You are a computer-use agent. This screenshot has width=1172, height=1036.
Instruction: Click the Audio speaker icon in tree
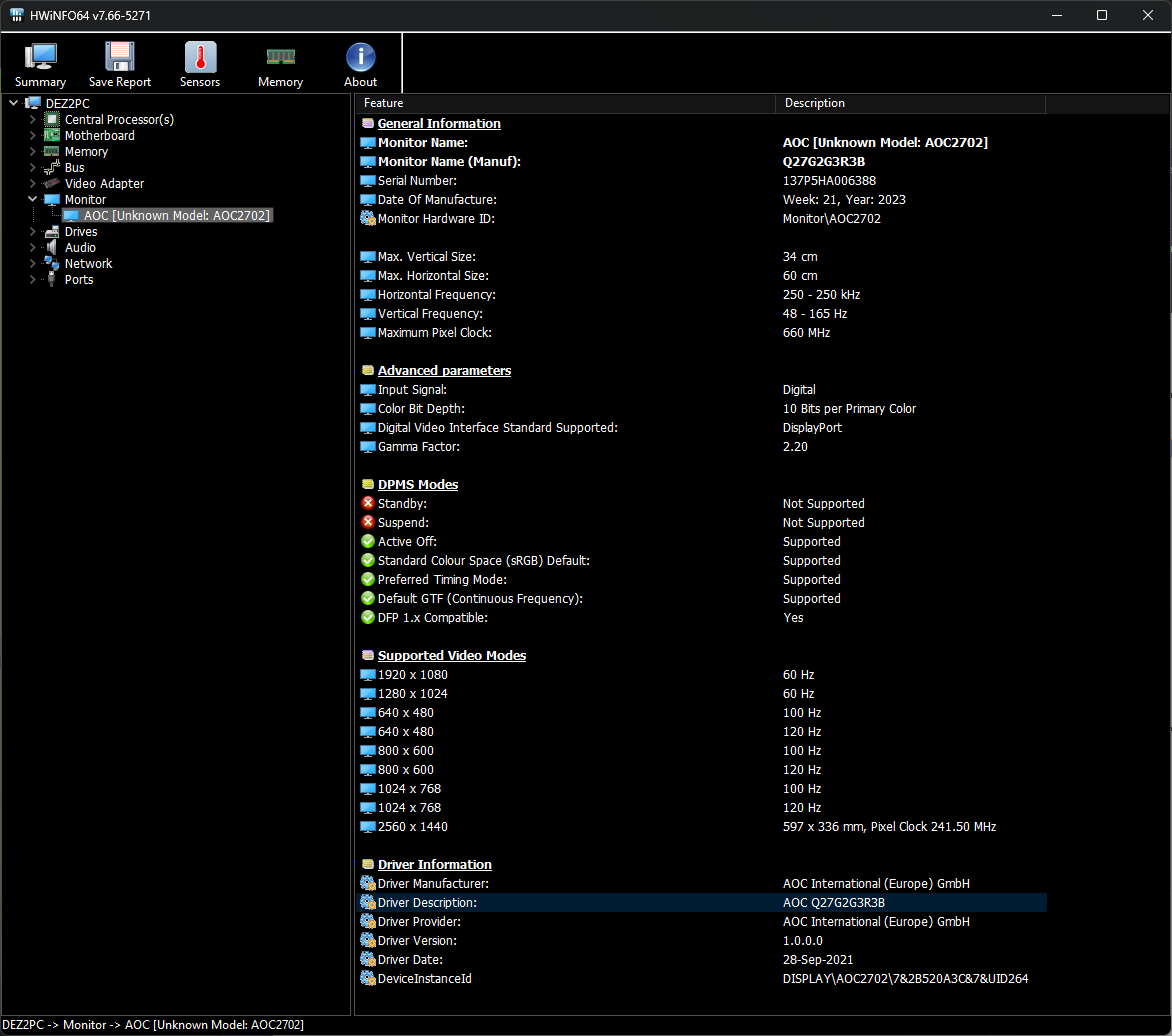pyautogui.click(x=52, y=247)
